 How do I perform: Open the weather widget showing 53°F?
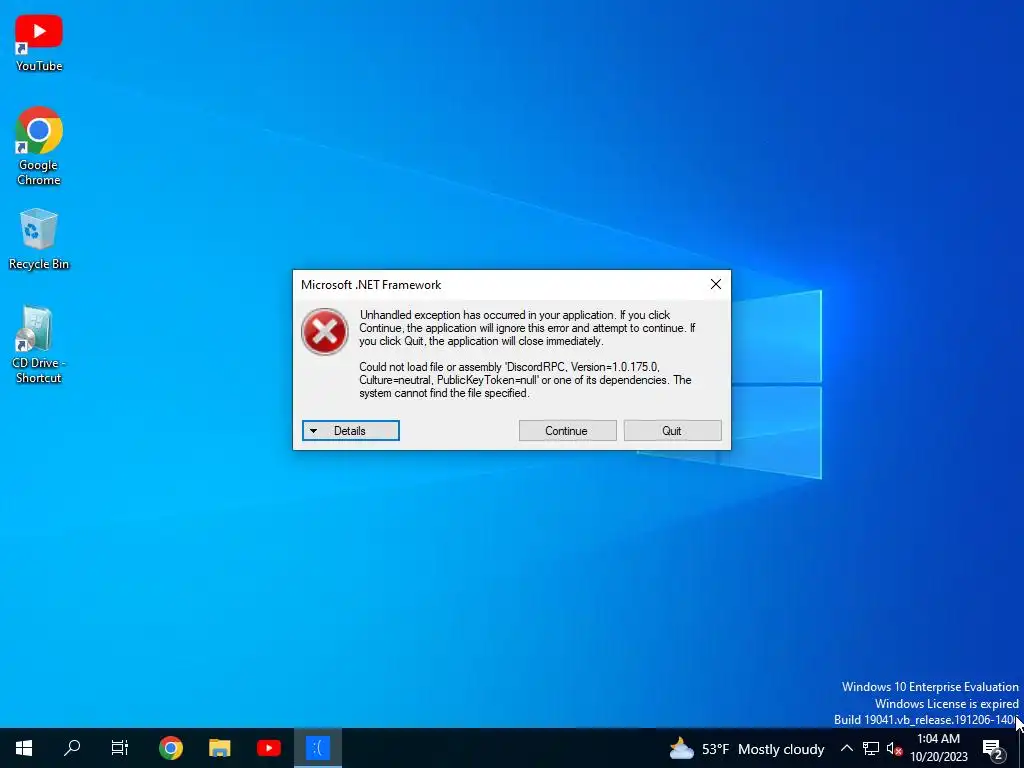(746, 748)
